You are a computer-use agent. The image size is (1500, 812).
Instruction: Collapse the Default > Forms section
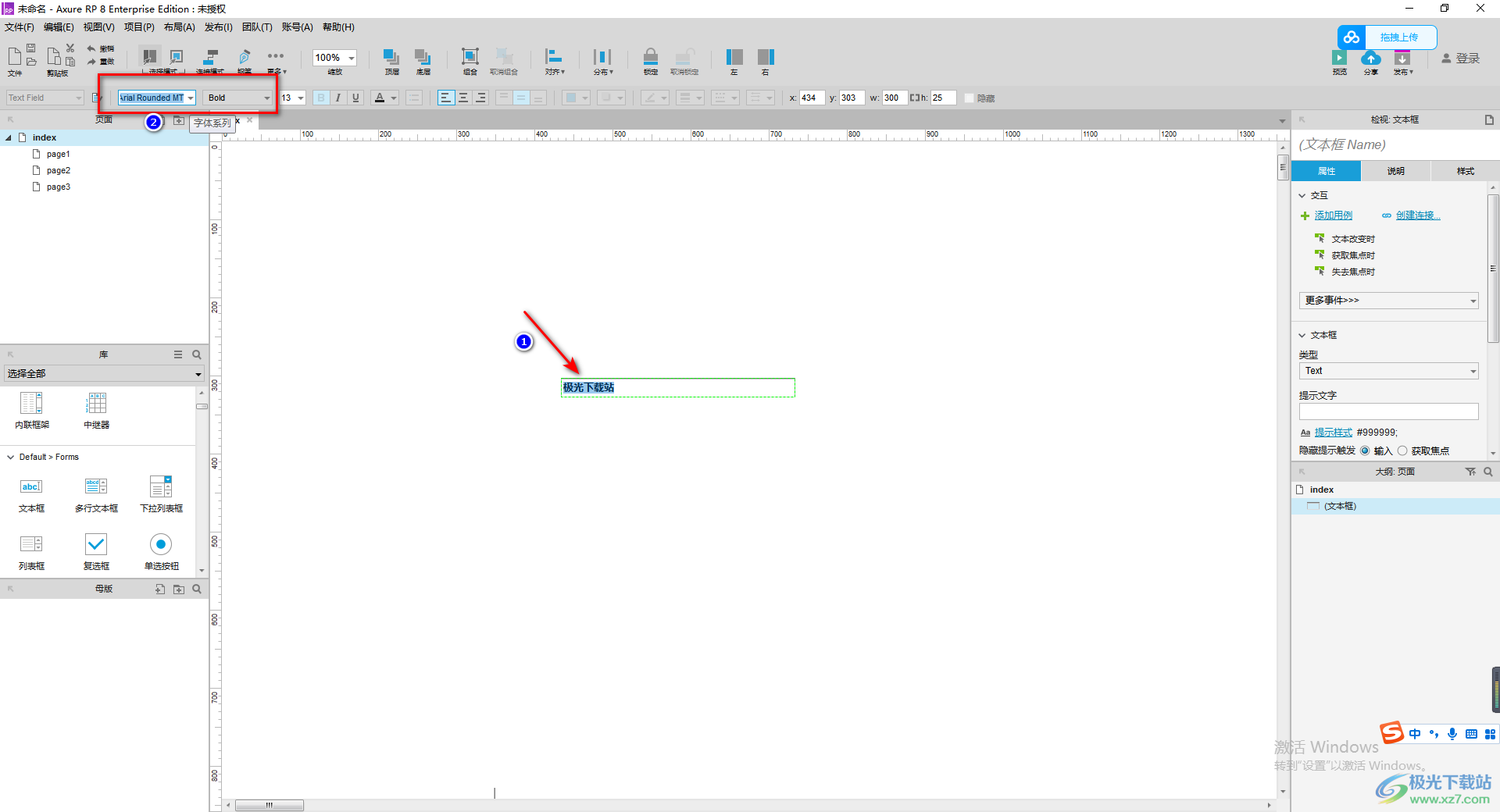tap(10, 457)
